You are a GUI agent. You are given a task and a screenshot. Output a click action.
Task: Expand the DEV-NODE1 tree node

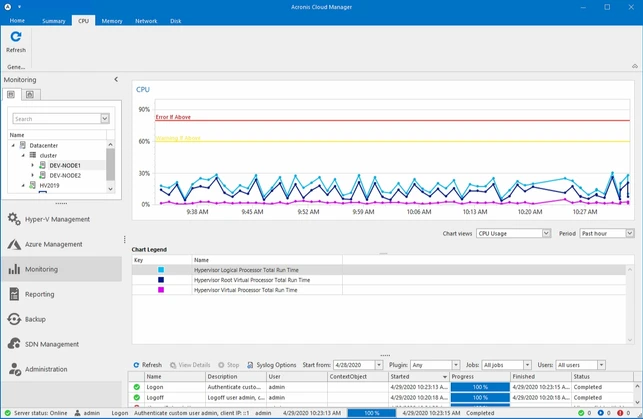pos(33,166)
